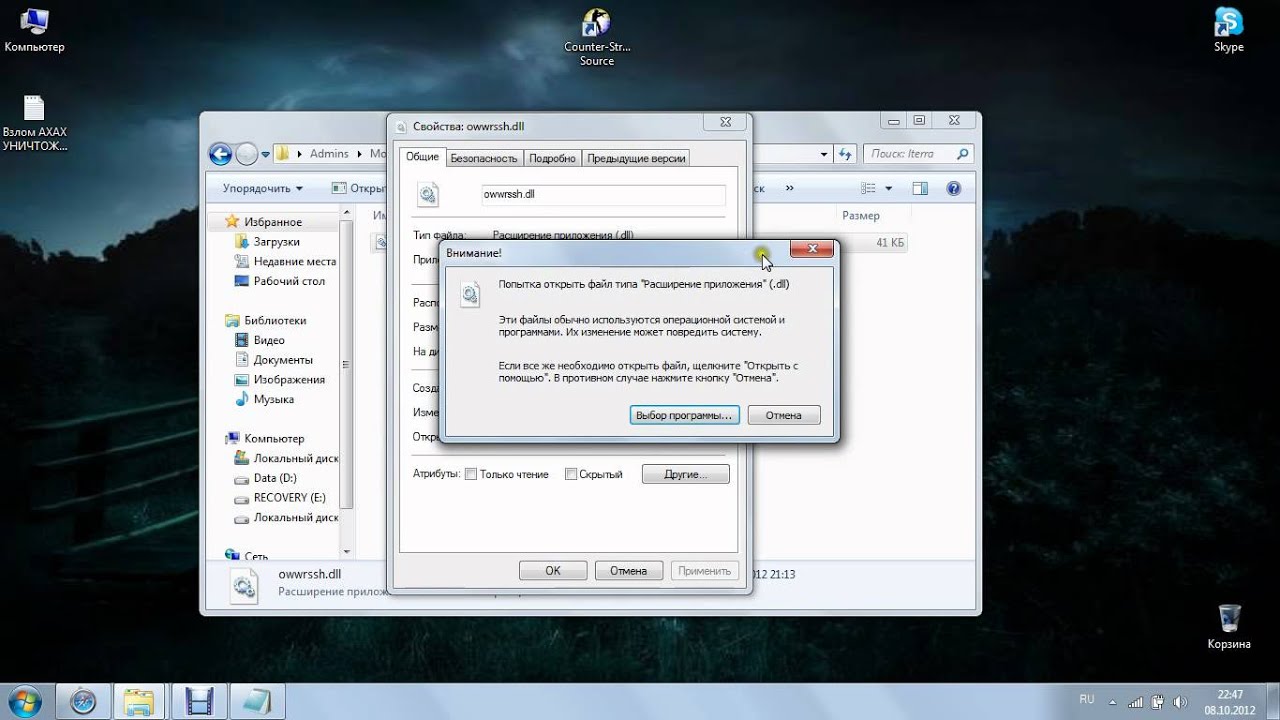
Task: Open the Музыка library
Action: 264,399
